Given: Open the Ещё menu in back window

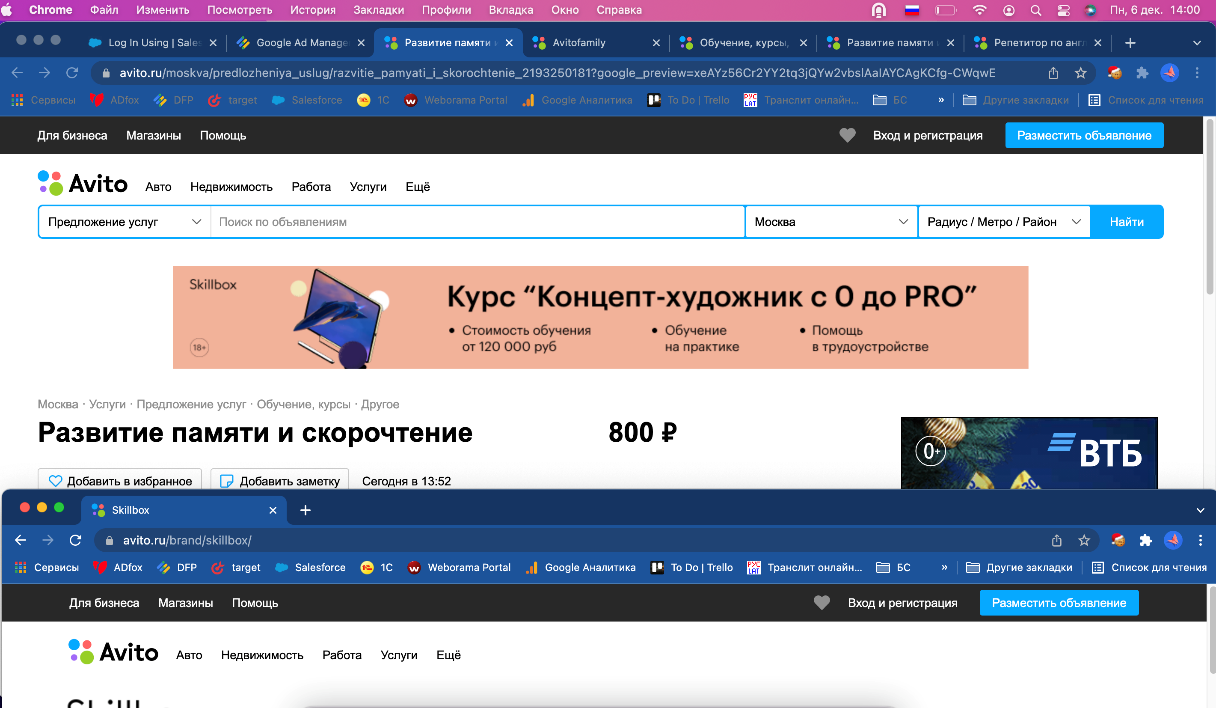Looking at the screenshot, I should tap(418, 187).
